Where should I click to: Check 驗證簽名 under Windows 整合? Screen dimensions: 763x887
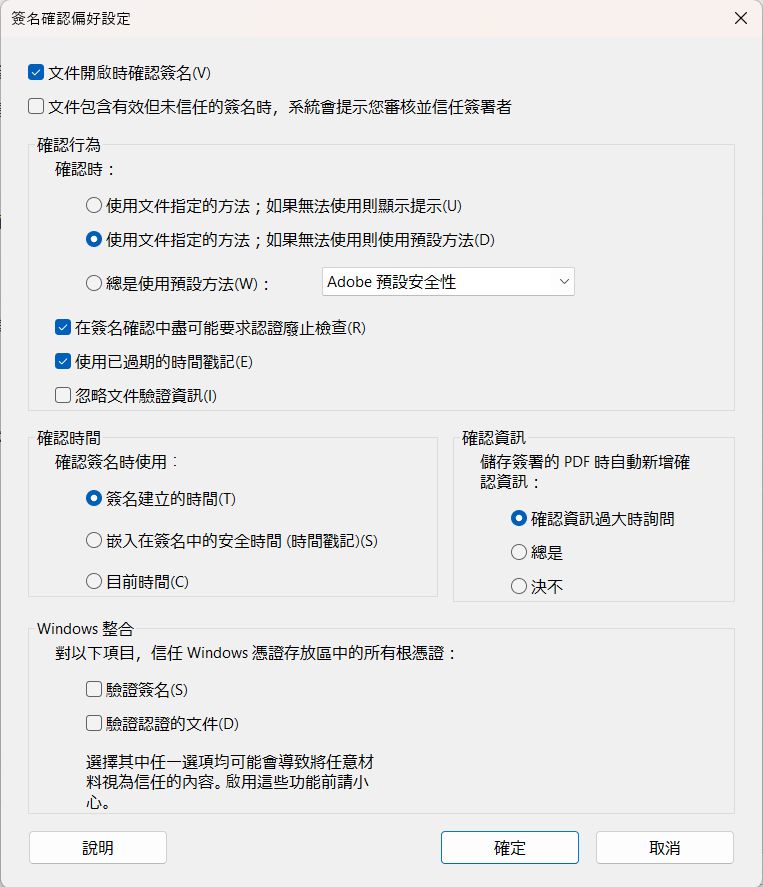[94, 689]
